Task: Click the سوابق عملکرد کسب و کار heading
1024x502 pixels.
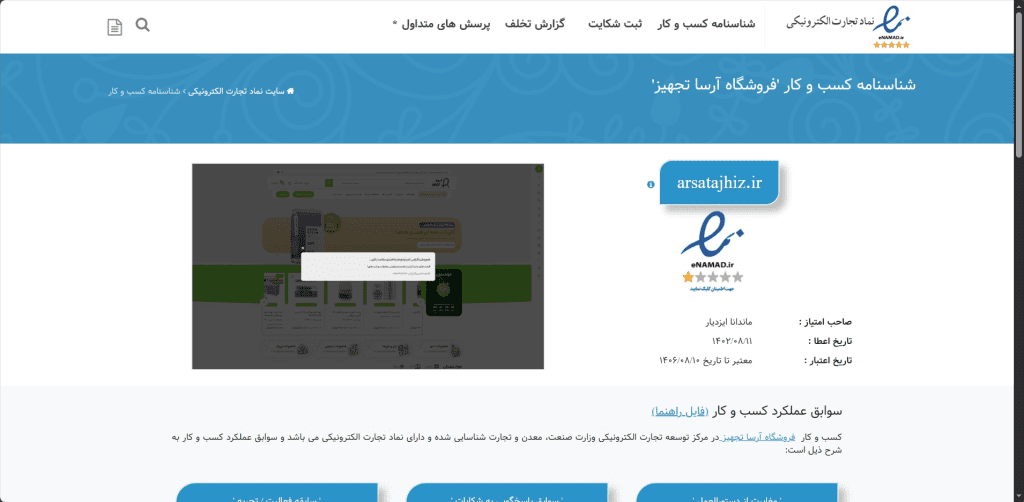Action: click(776, 411)
